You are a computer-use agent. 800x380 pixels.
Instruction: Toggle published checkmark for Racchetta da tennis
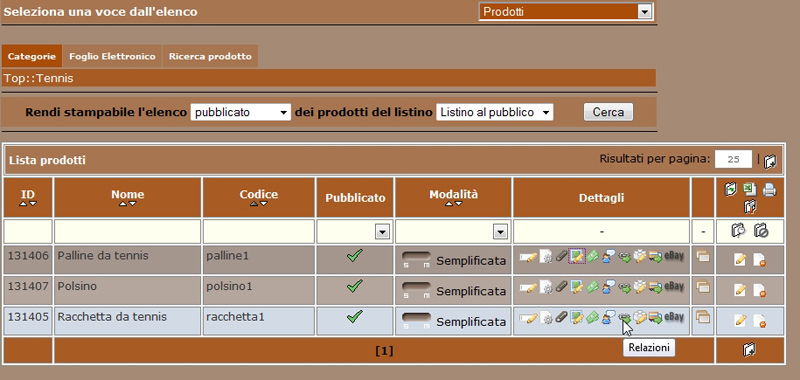tap(355, 316)
